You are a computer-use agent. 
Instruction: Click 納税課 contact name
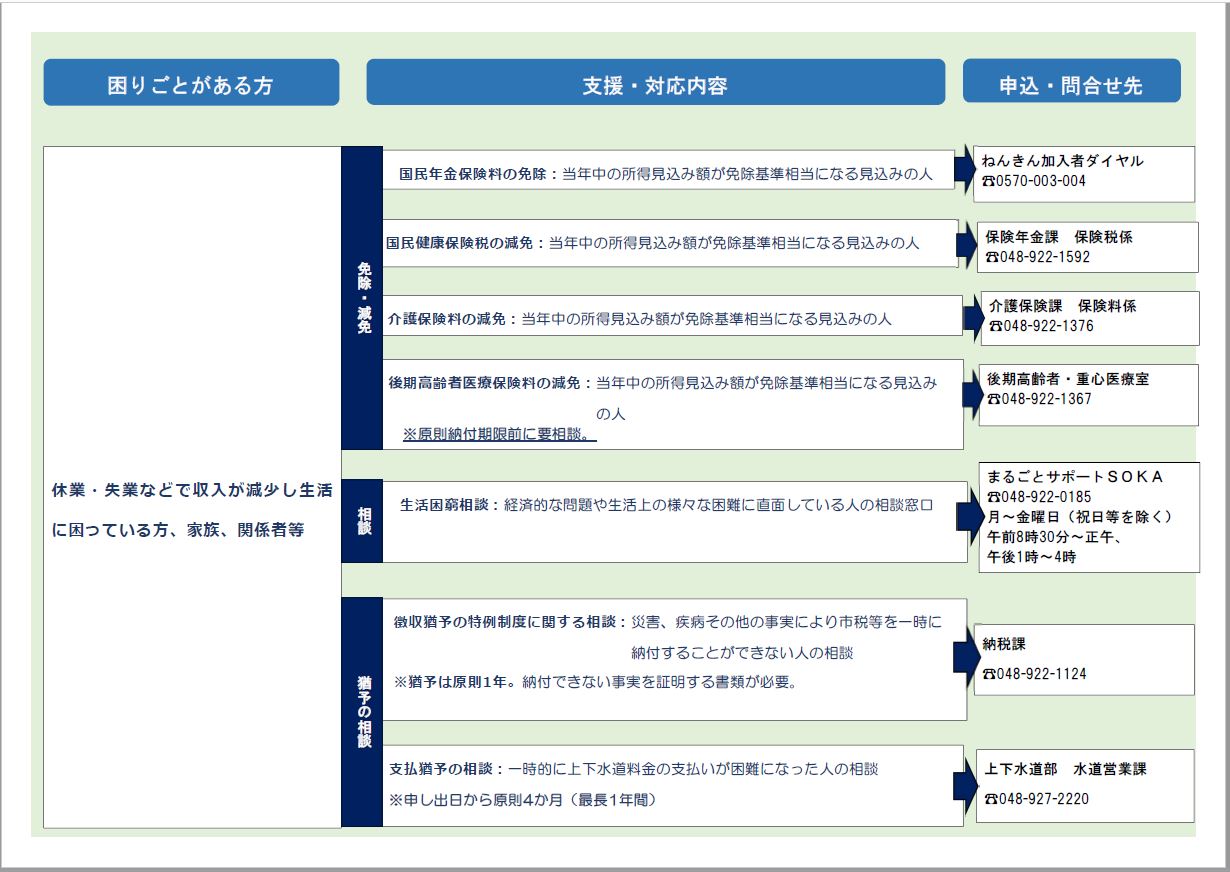click(x=1004, y=645)
